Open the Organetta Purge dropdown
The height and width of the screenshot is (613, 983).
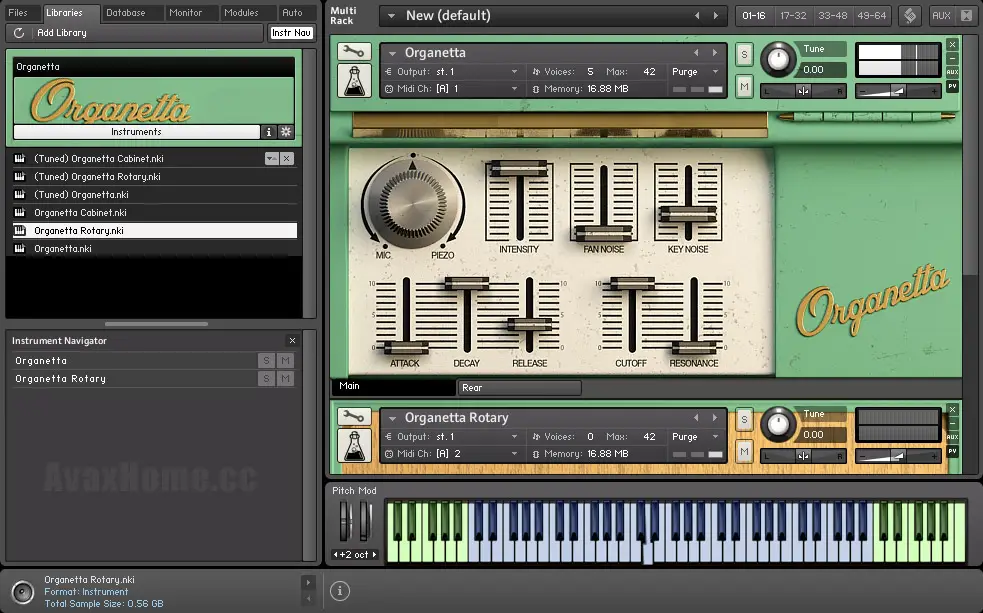point(715,71)
